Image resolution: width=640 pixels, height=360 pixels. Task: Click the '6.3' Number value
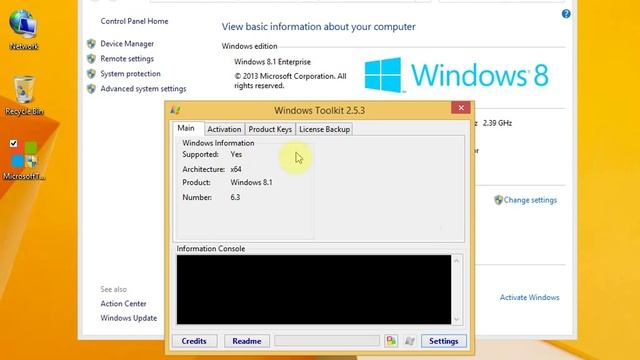coord(235,197)
